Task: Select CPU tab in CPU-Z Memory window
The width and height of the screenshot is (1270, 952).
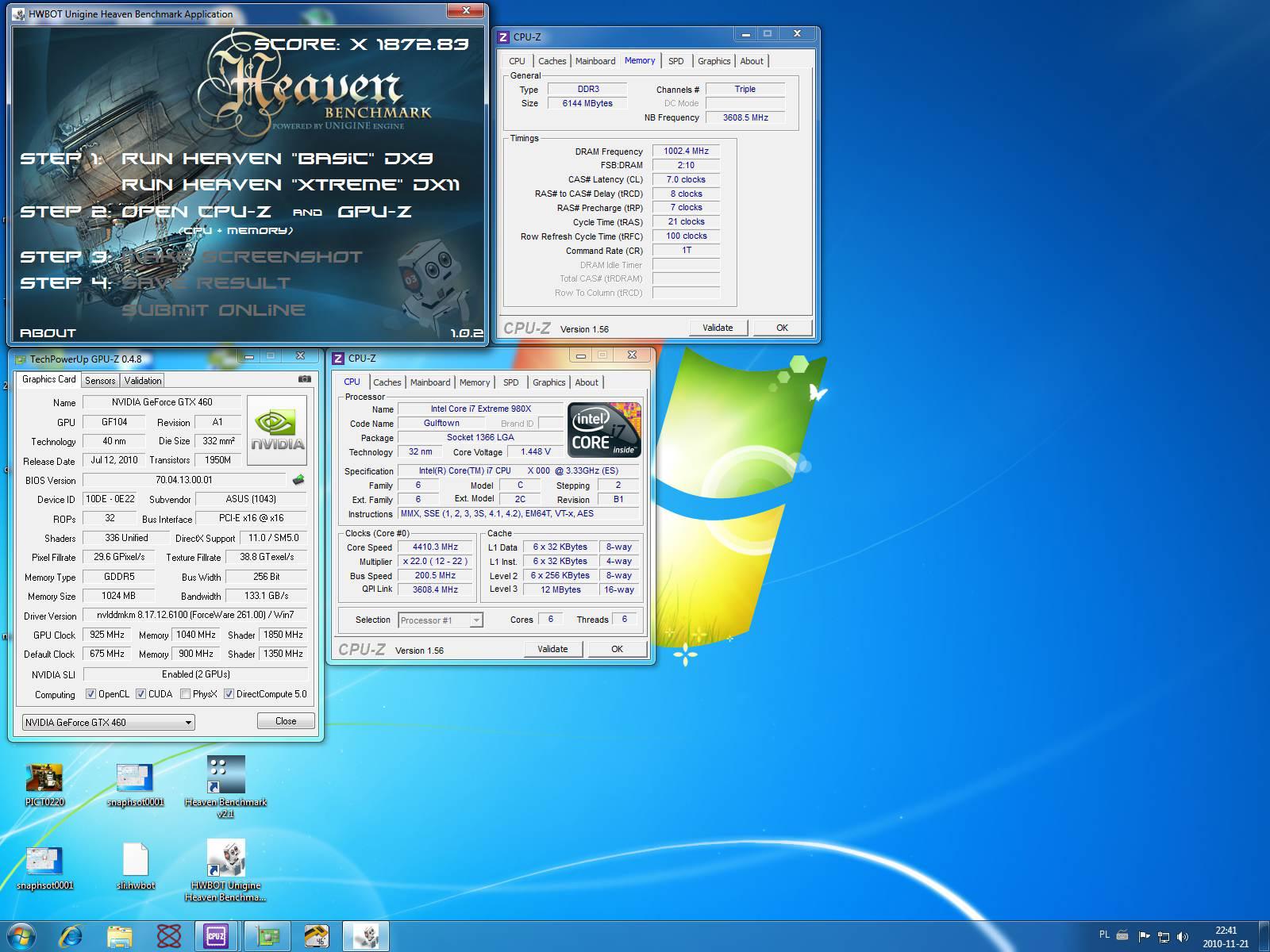Action: tap(517, 61)
